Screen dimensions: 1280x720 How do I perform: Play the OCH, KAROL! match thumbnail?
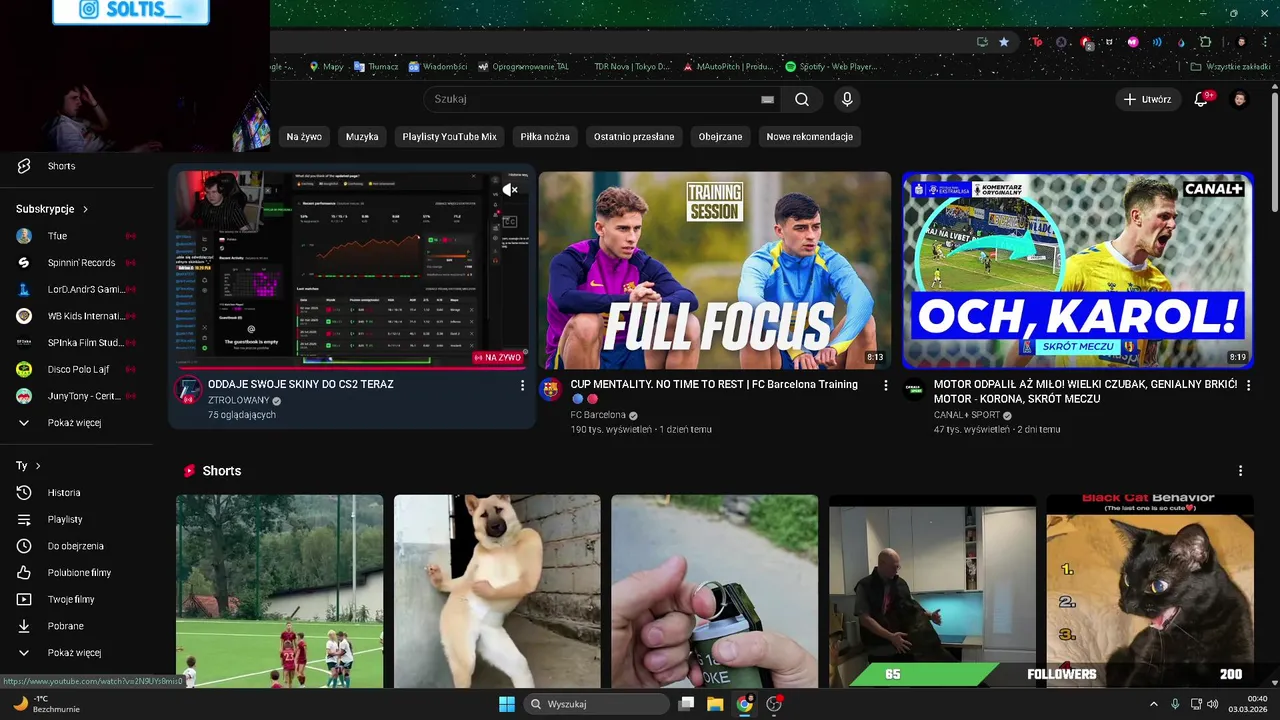(x=1078, y=270)
